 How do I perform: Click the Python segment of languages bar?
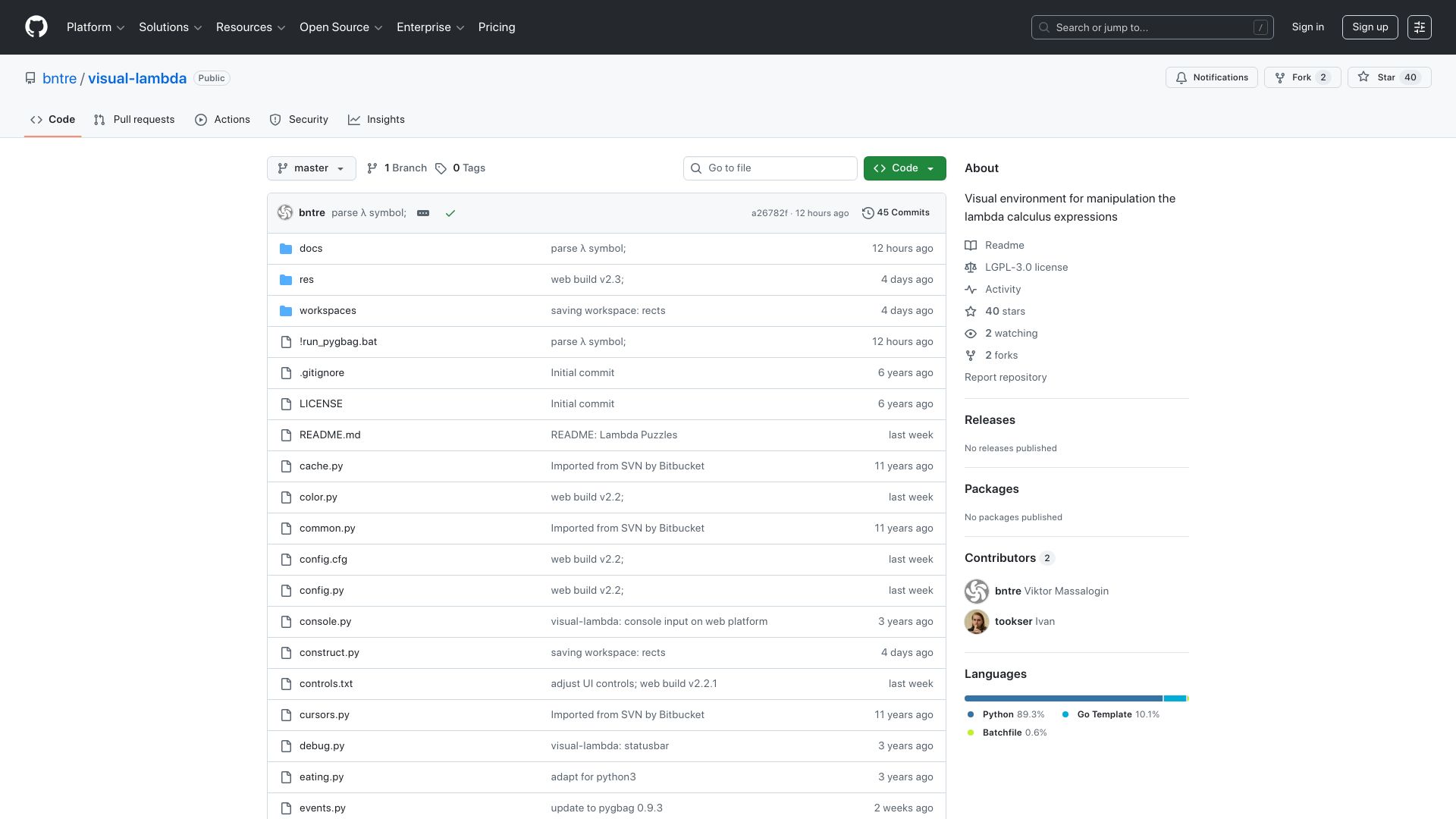tap(1063, 698)
